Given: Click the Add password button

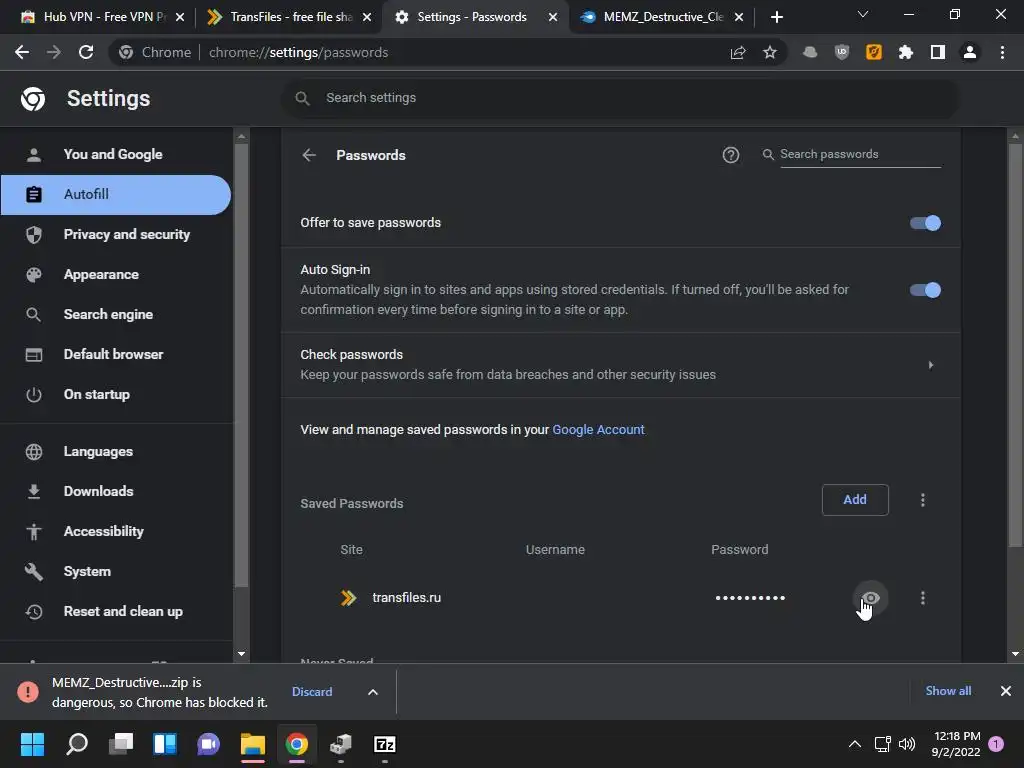Looking at the screenshot, I should pos(854,500).
